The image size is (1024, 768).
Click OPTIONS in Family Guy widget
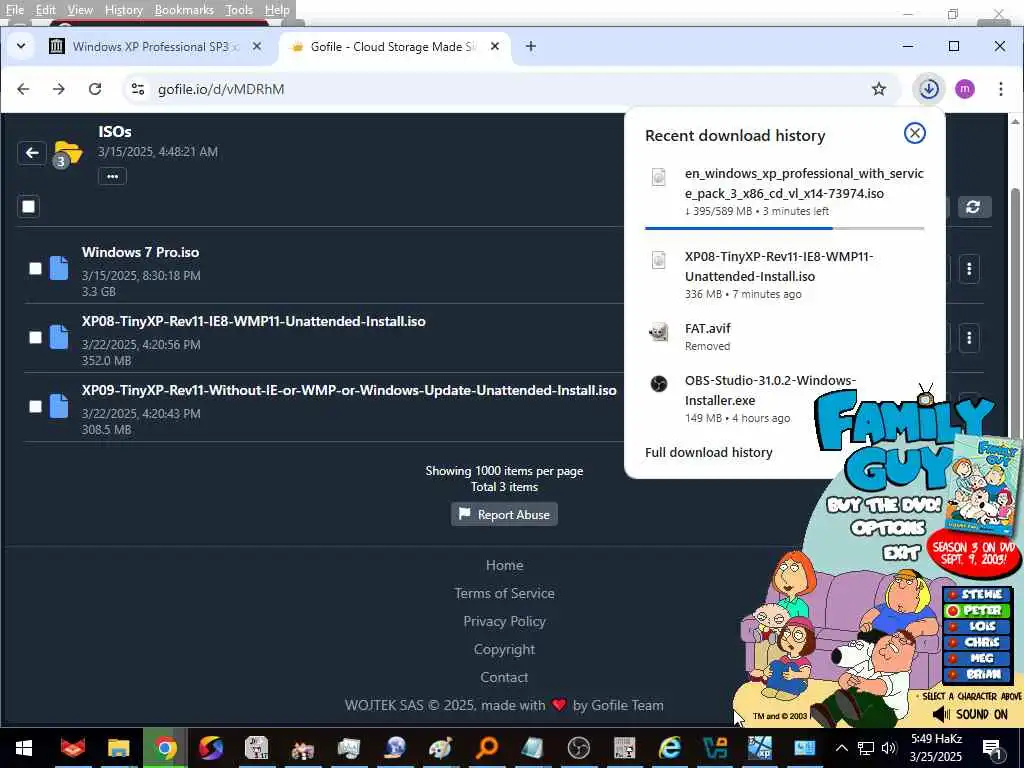888,528
